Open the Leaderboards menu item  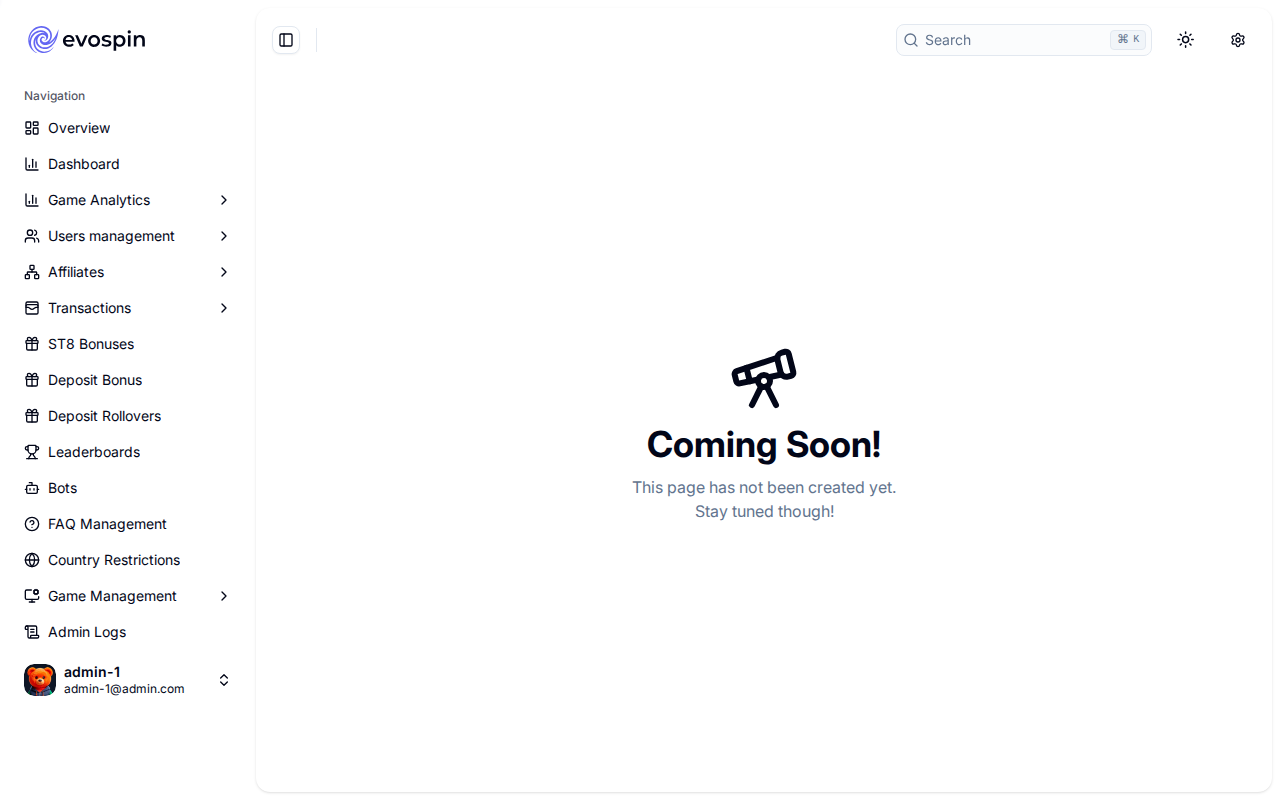(x=128, y=452)
